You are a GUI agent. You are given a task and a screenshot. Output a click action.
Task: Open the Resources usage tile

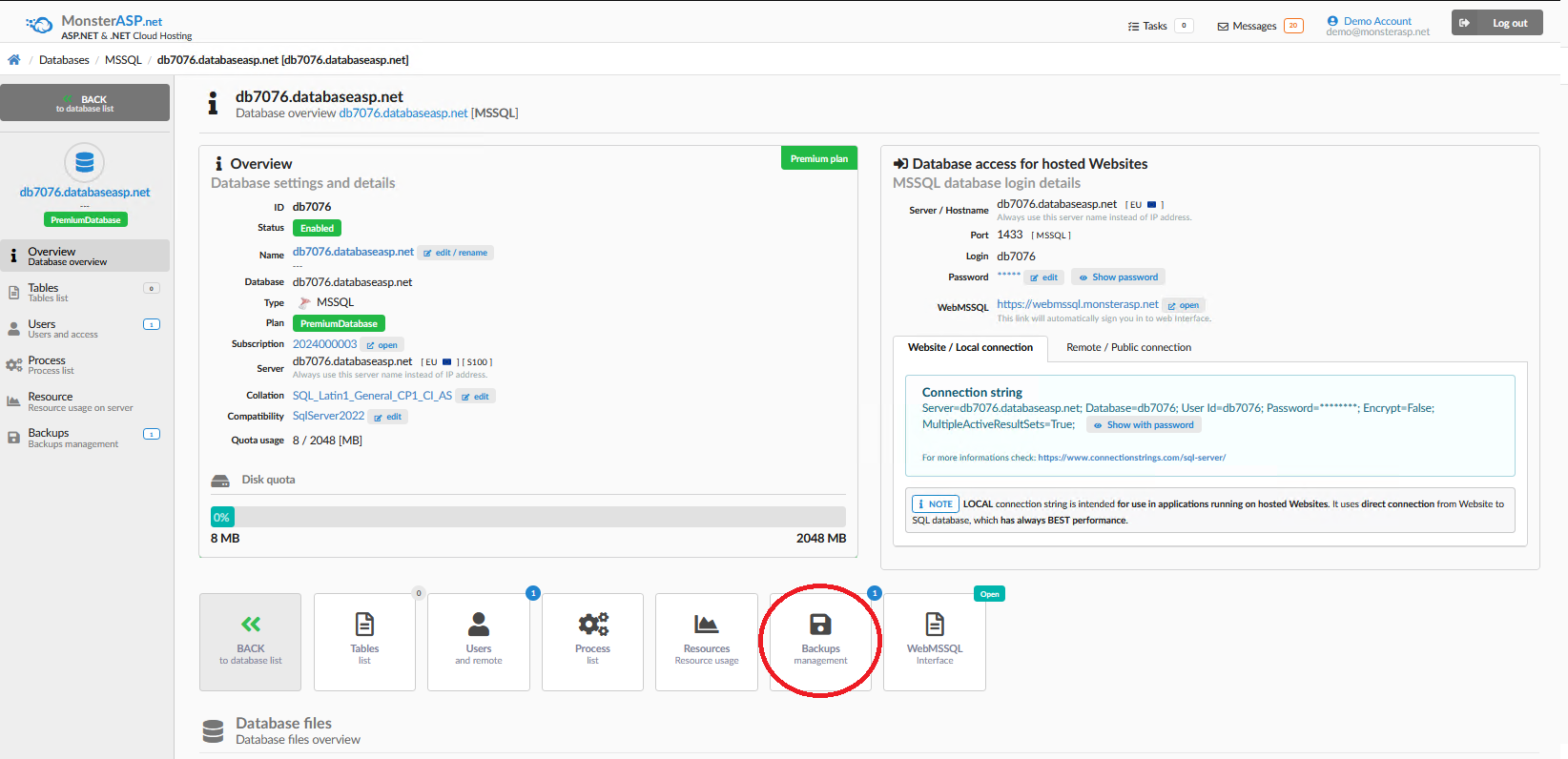click(x=707, y=642)
